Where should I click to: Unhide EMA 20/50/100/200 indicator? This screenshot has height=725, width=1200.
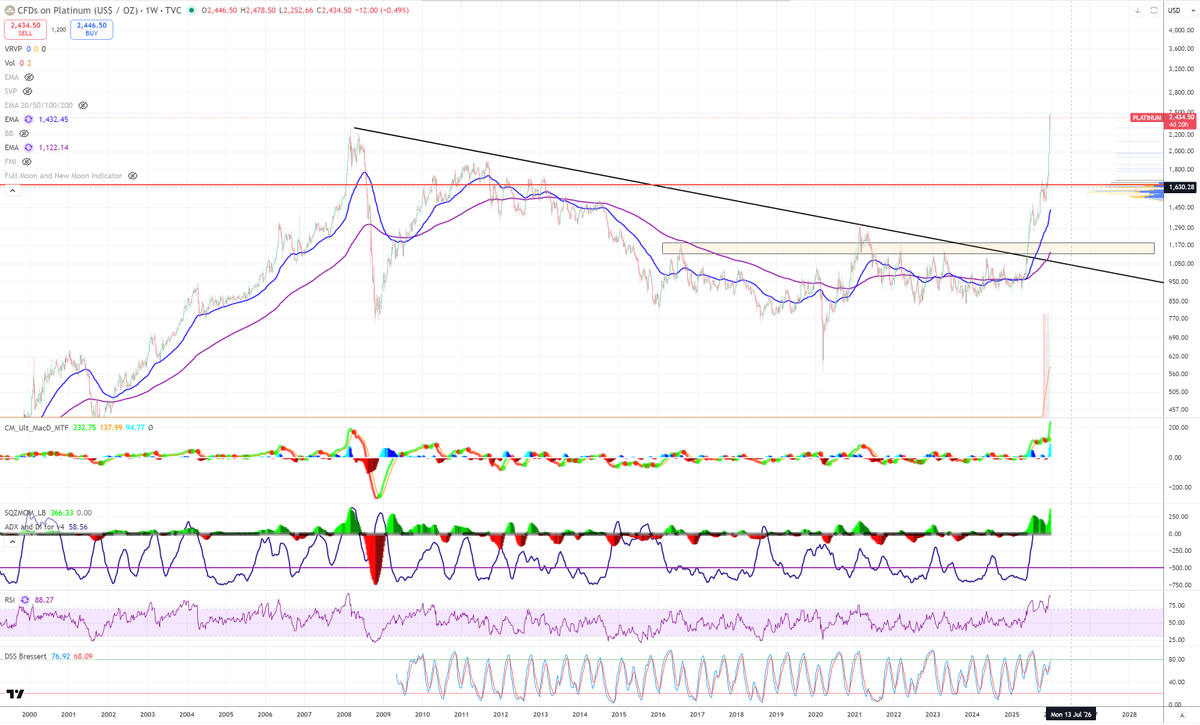pos(83,105)
